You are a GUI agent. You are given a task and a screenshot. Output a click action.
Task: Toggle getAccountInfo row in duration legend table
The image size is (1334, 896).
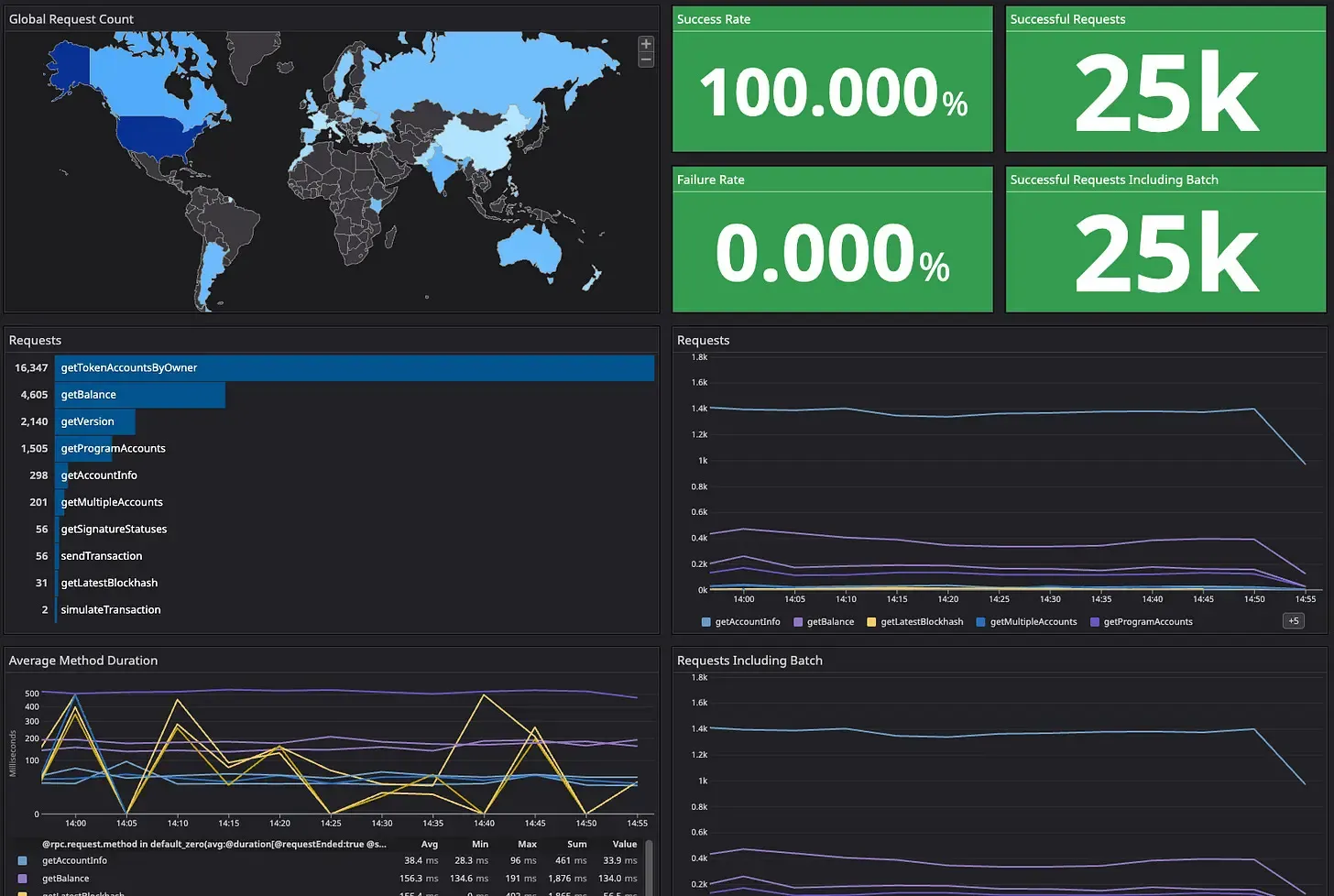(x=75, y=861)
